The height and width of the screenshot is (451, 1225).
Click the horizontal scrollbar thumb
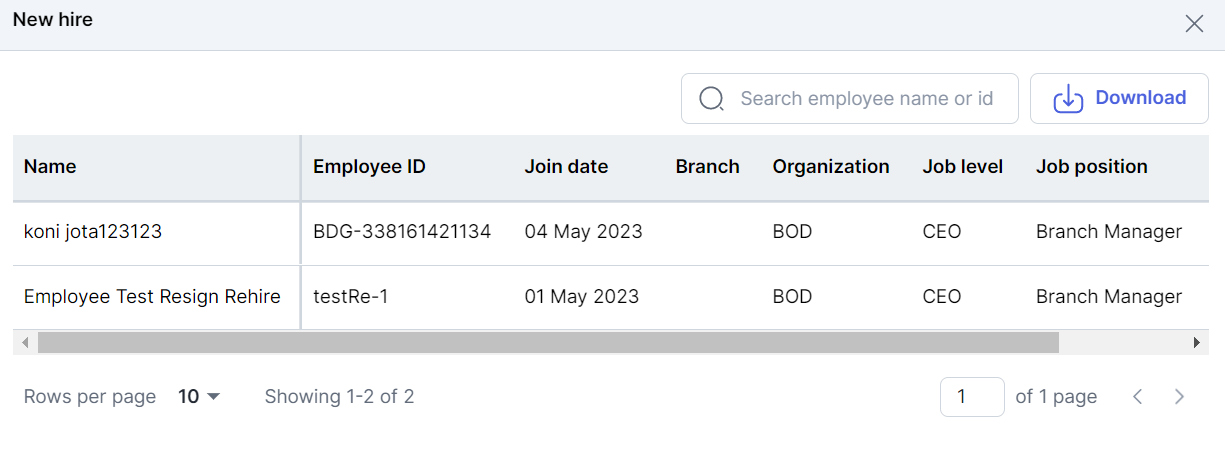click(x=548, y=343)
